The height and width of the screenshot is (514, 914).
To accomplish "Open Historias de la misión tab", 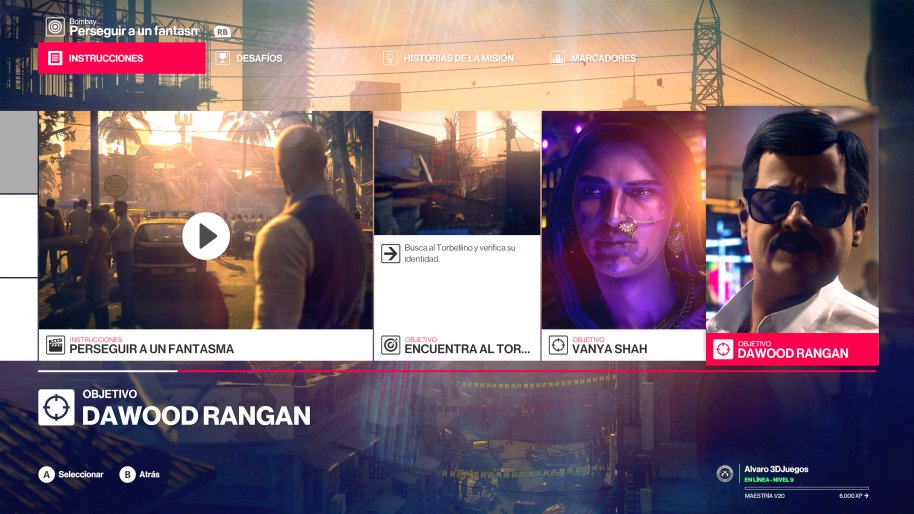I will (x=448, y=58).
